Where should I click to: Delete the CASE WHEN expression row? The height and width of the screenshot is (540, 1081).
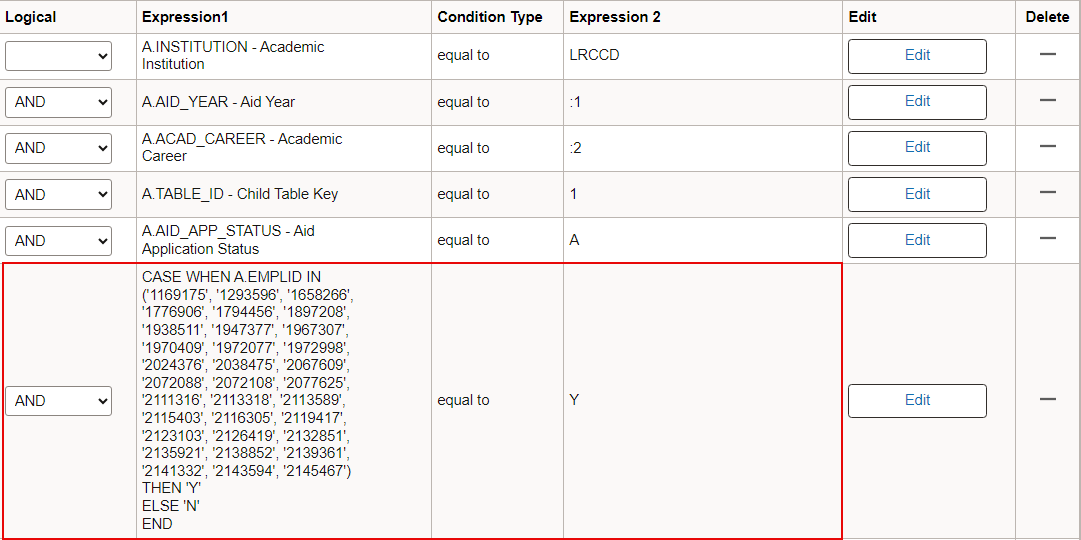pos(1048,400)
